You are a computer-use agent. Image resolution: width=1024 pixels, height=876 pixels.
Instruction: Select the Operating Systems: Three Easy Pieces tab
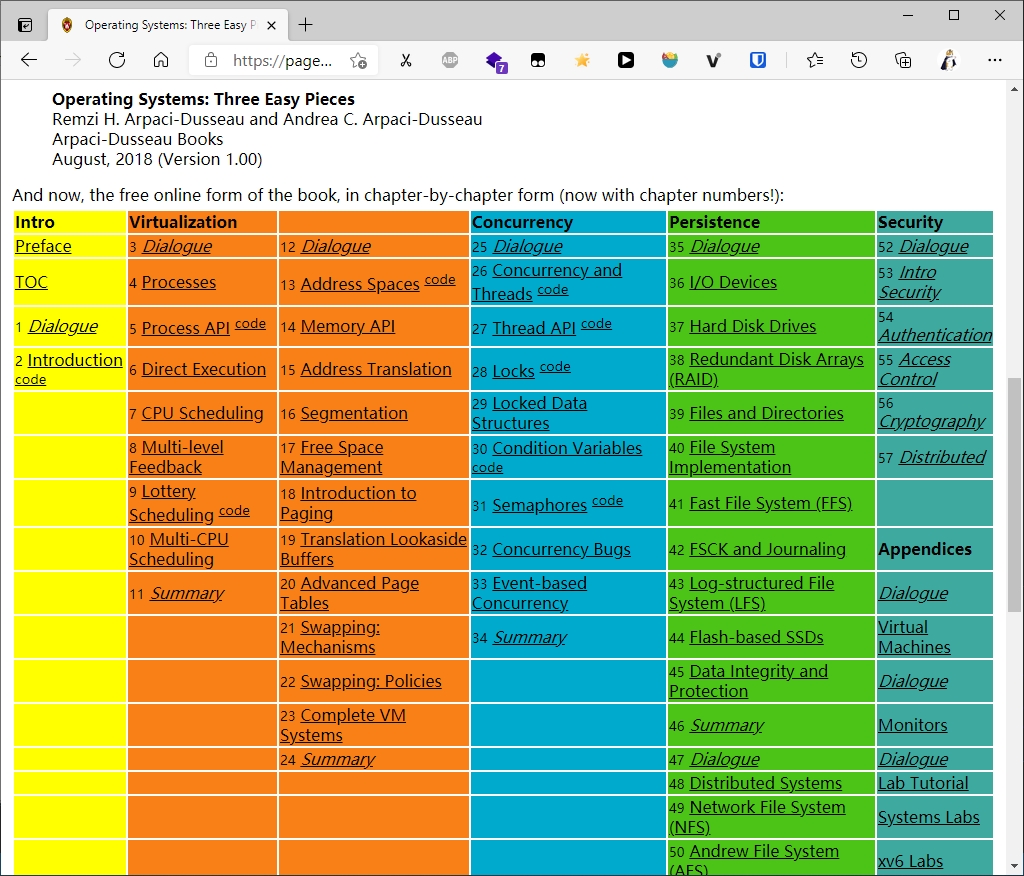coord(168,25)
